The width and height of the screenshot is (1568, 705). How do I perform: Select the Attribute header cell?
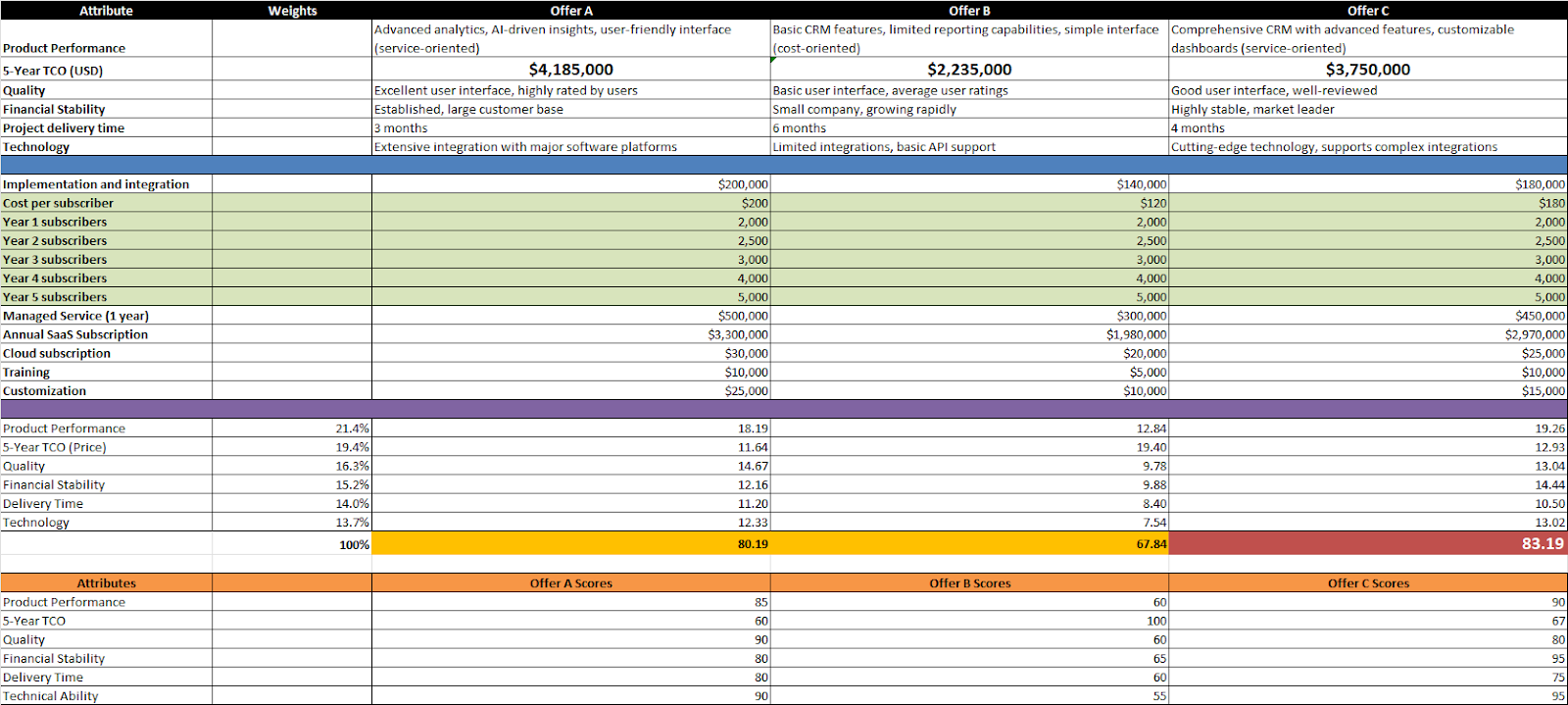click(106, 10)
